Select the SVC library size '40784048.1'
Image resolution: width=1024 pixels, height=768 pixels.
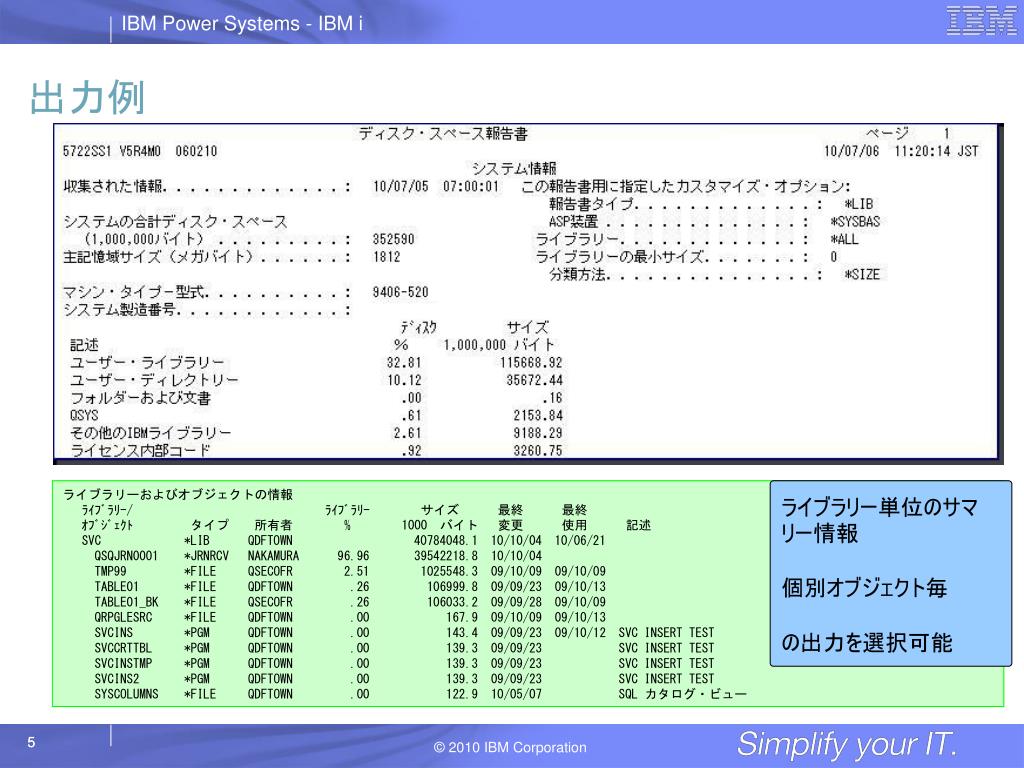446,541
